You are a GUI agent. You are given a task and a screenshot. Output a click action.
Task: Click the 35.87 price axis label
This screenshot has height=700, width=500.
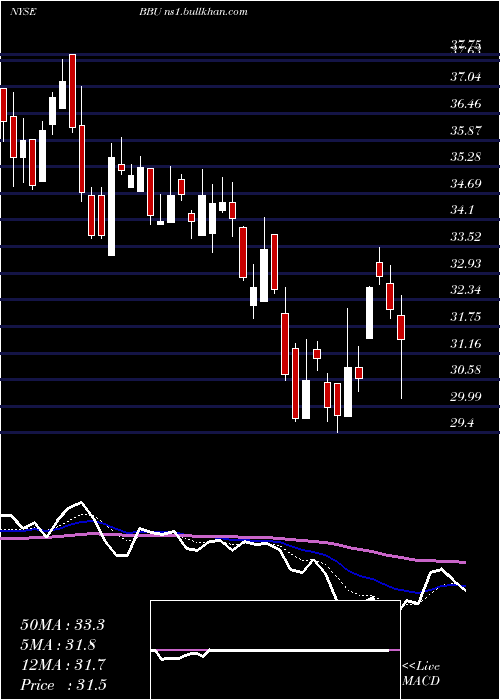point(466,131)
